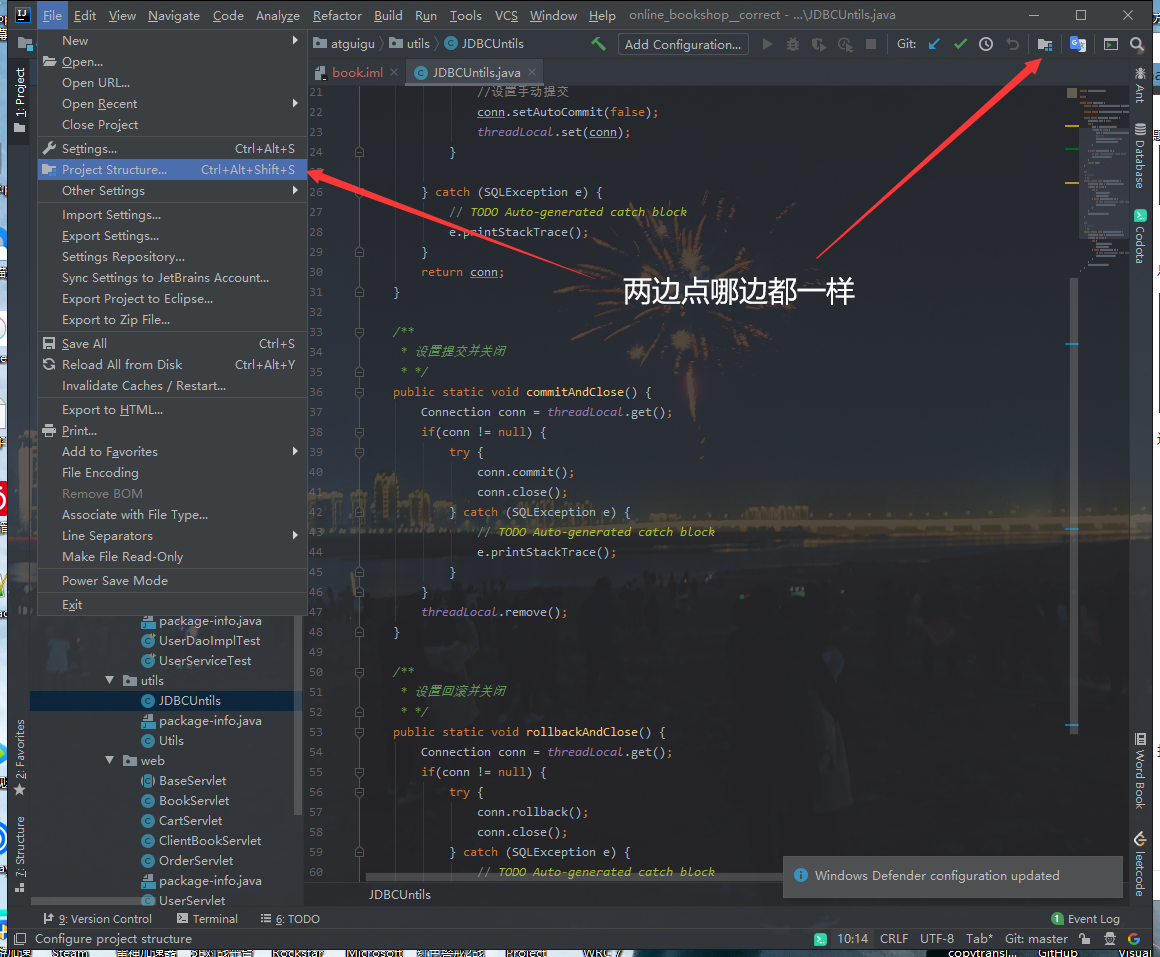This screenshot has width=1160, height=957.
Task: Open Version Control tool window
Action: [98, 919]
